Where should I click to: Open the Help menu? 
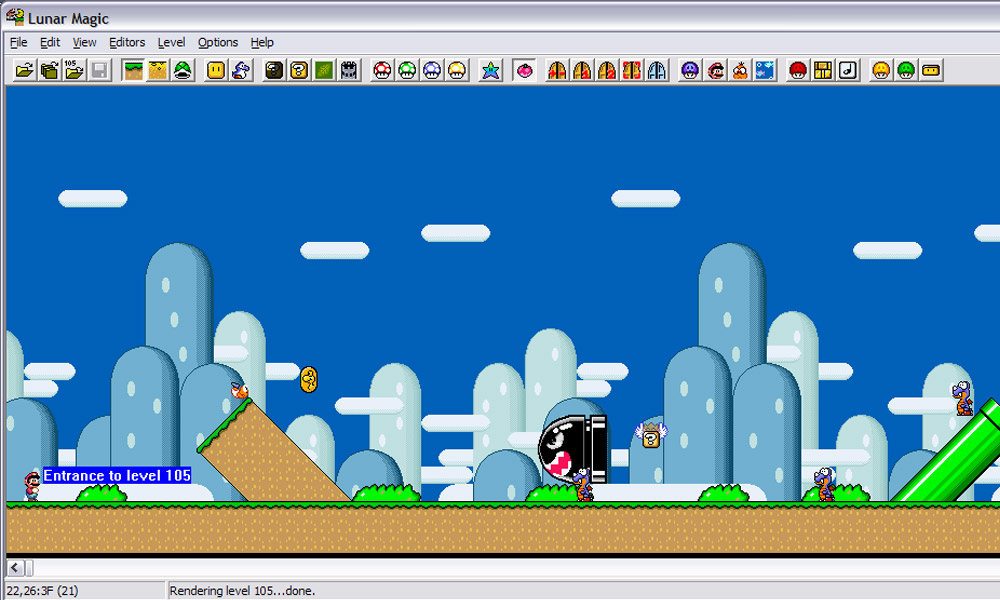coord(261,42)
